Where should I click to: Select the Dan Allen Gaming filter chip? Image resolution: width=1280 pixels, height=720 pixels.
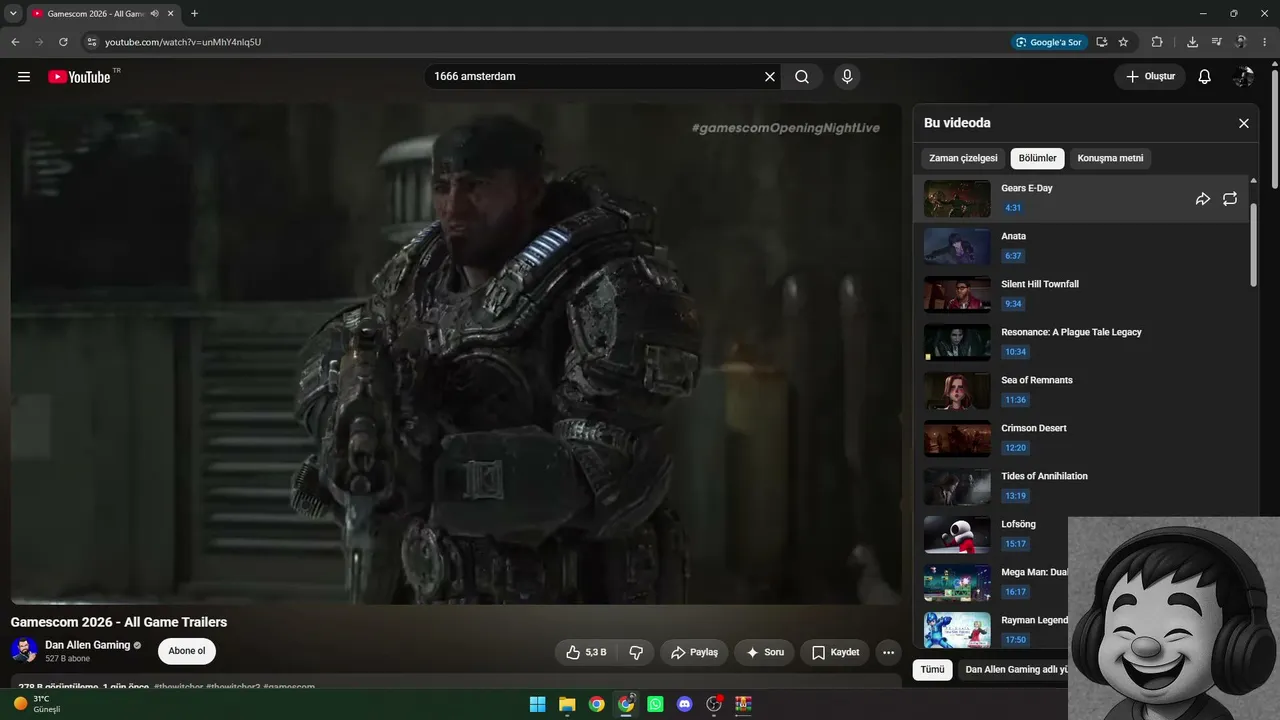coord(1012,670)
